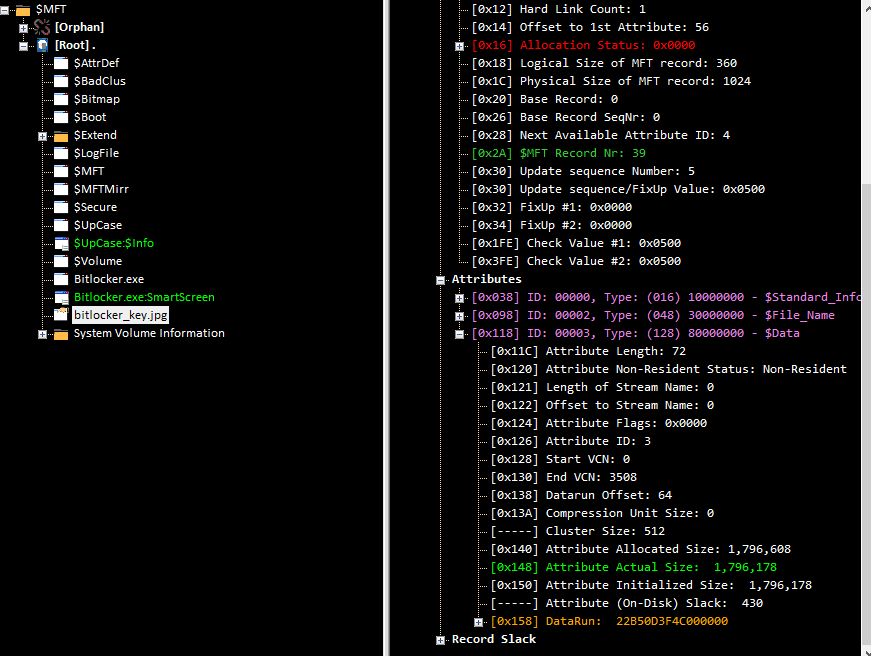Expand the DataRun entry
Screen dimensions: 871x656
click(x=479, y=621)
